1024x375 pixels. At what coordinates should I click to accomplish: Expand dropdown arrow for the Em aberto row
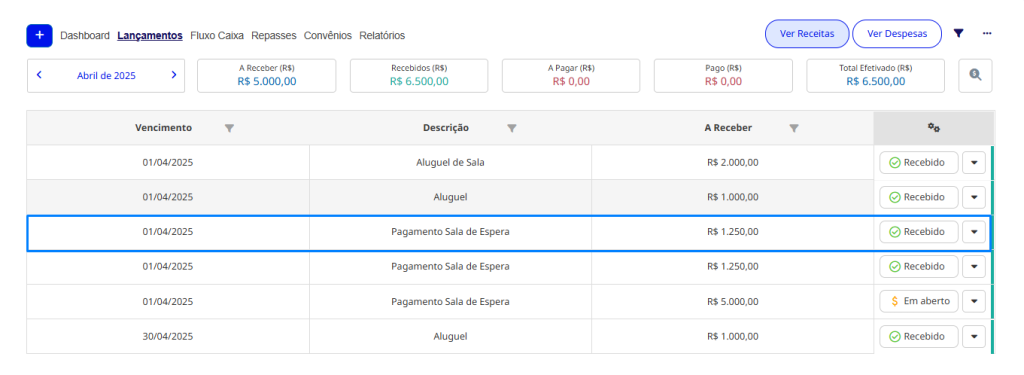974,301
